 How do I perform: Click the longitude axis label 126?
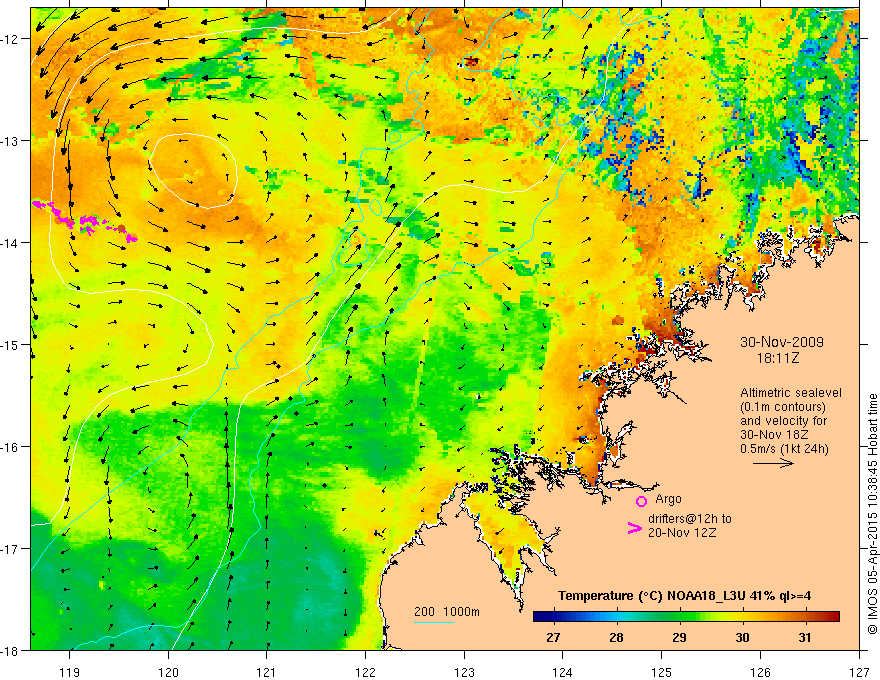760,672
